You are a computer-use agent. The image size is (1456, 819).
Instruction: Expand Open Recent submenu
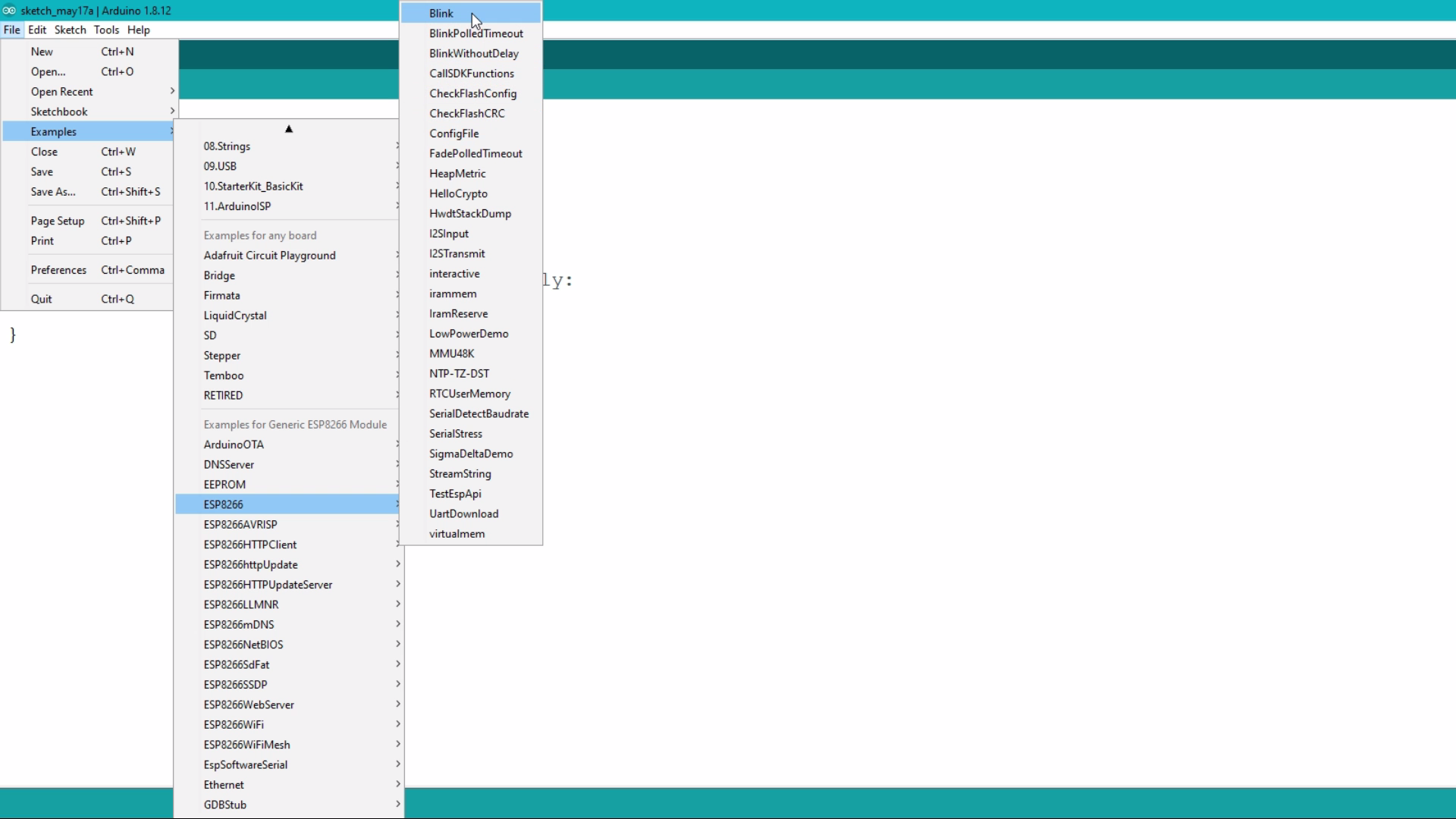click(x=89, y=92)
